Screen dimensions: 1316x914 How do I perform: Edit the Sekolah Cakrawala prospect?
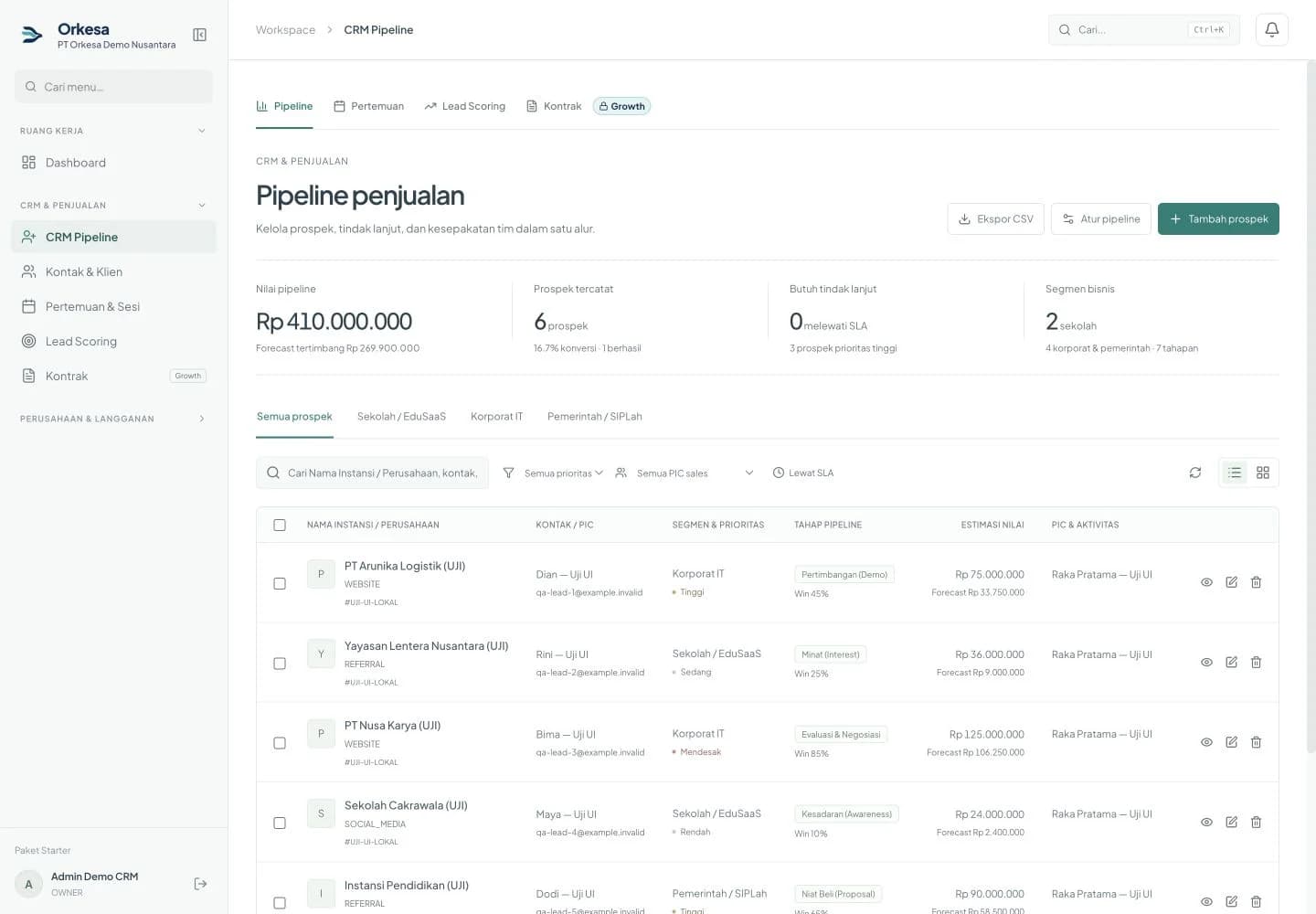click(x=1231, y=822)
